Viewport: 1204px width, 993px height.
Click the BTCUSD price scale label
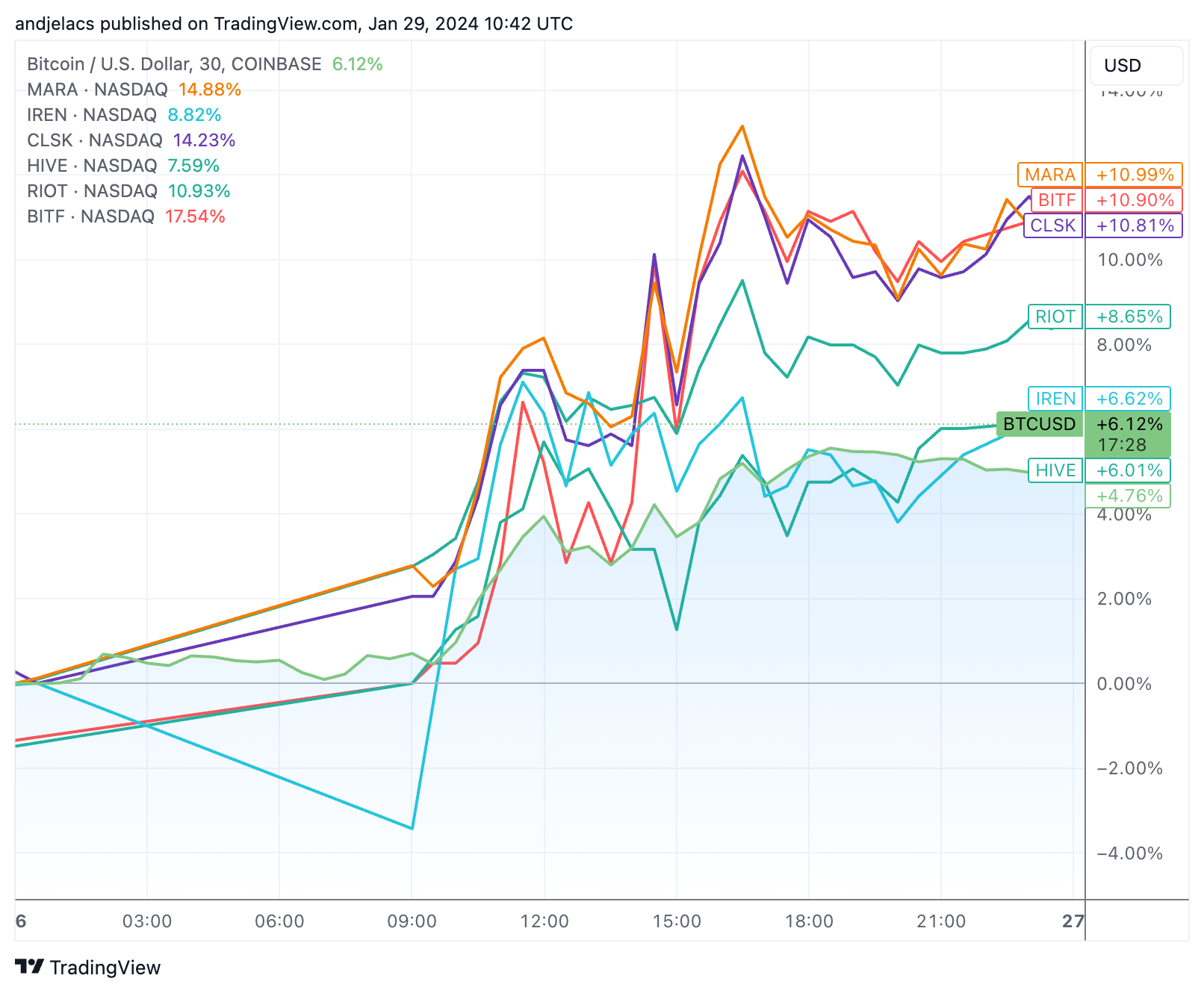pos(1040,424)
